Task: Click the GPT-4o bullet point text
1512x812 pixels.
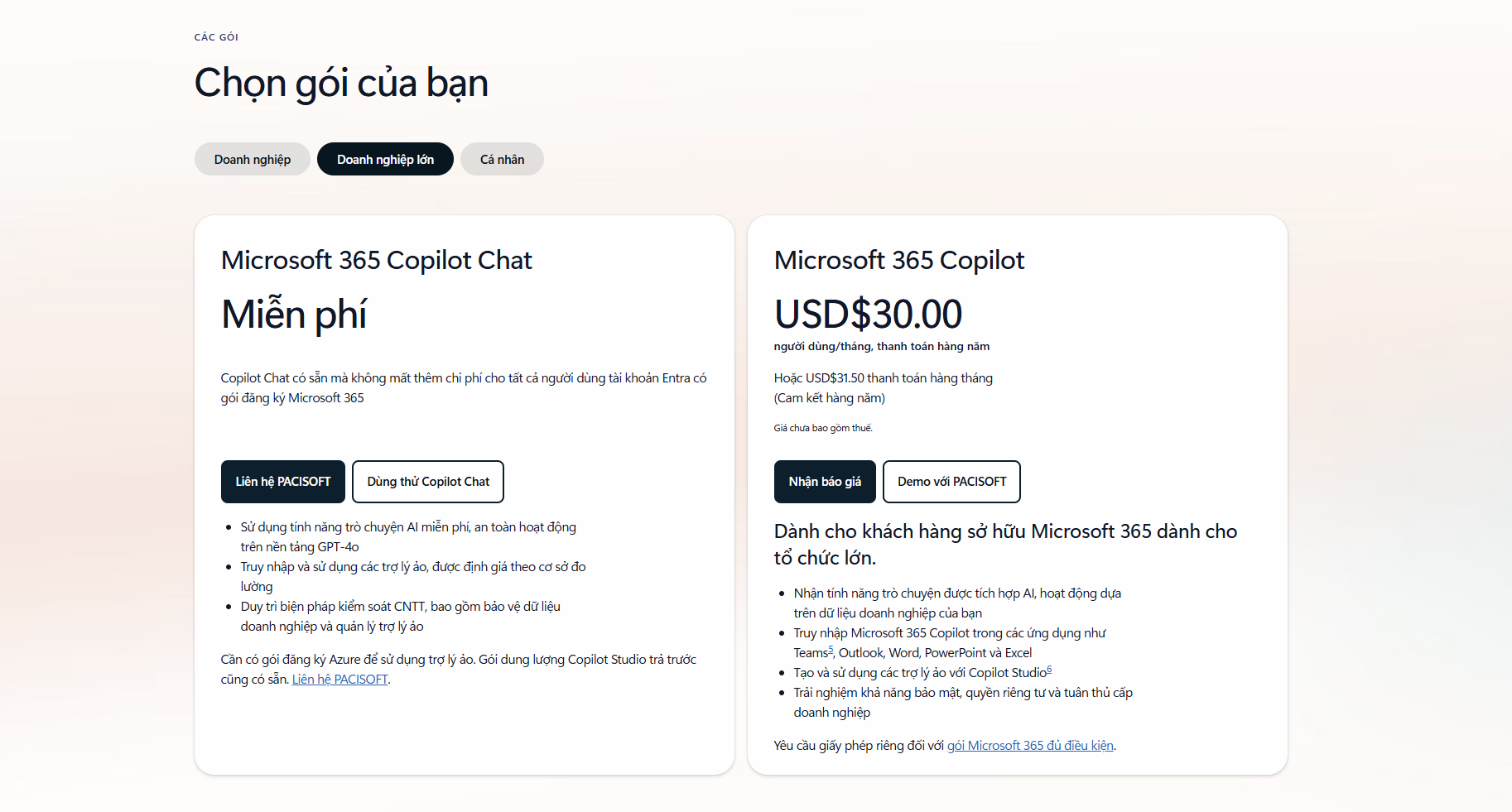Action: 408,537
